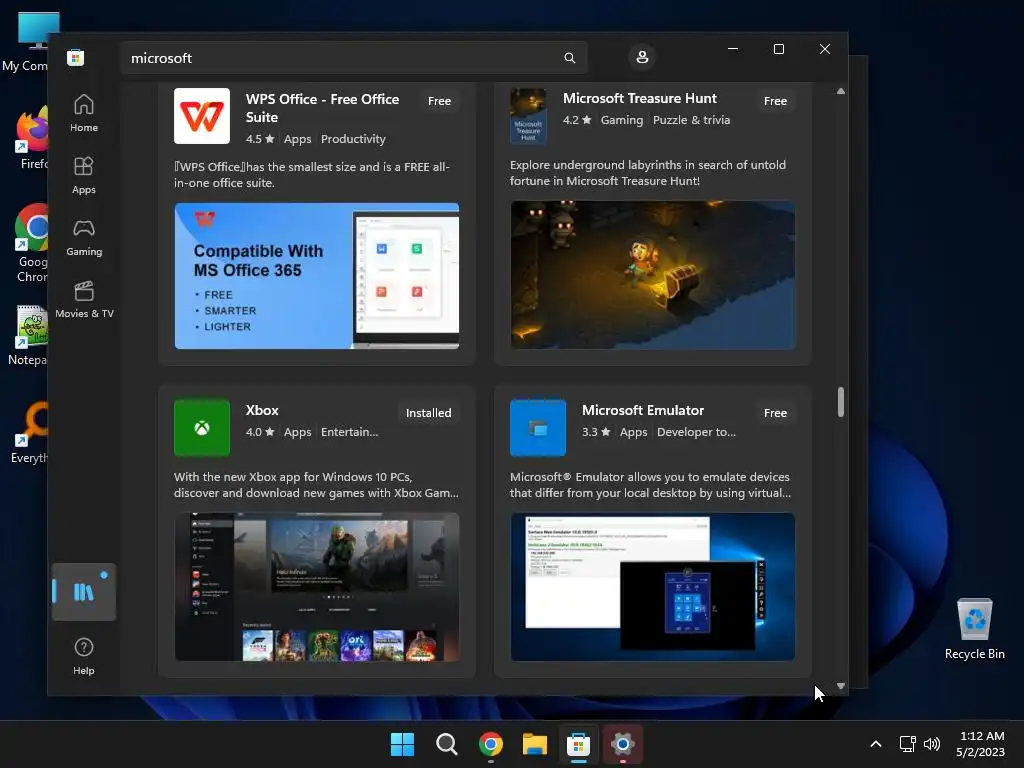Expand the system tray hidden icons chevron
1024x768 pixels.
[876, 744]
